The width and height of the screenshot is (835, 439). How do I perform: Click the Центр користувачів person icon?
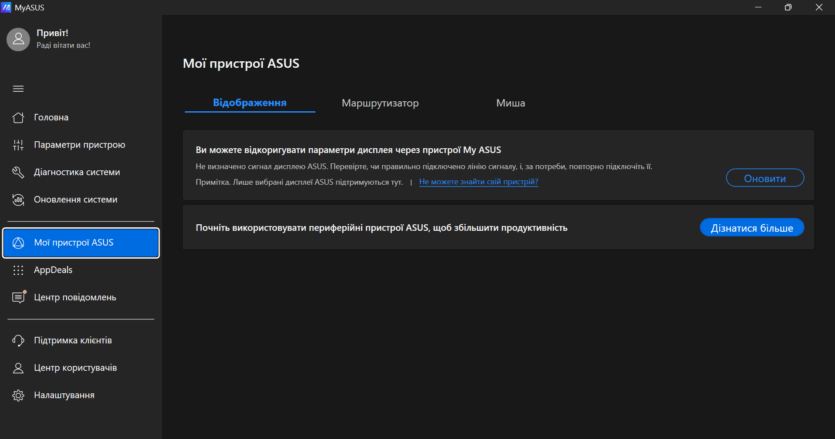(18, 368)
